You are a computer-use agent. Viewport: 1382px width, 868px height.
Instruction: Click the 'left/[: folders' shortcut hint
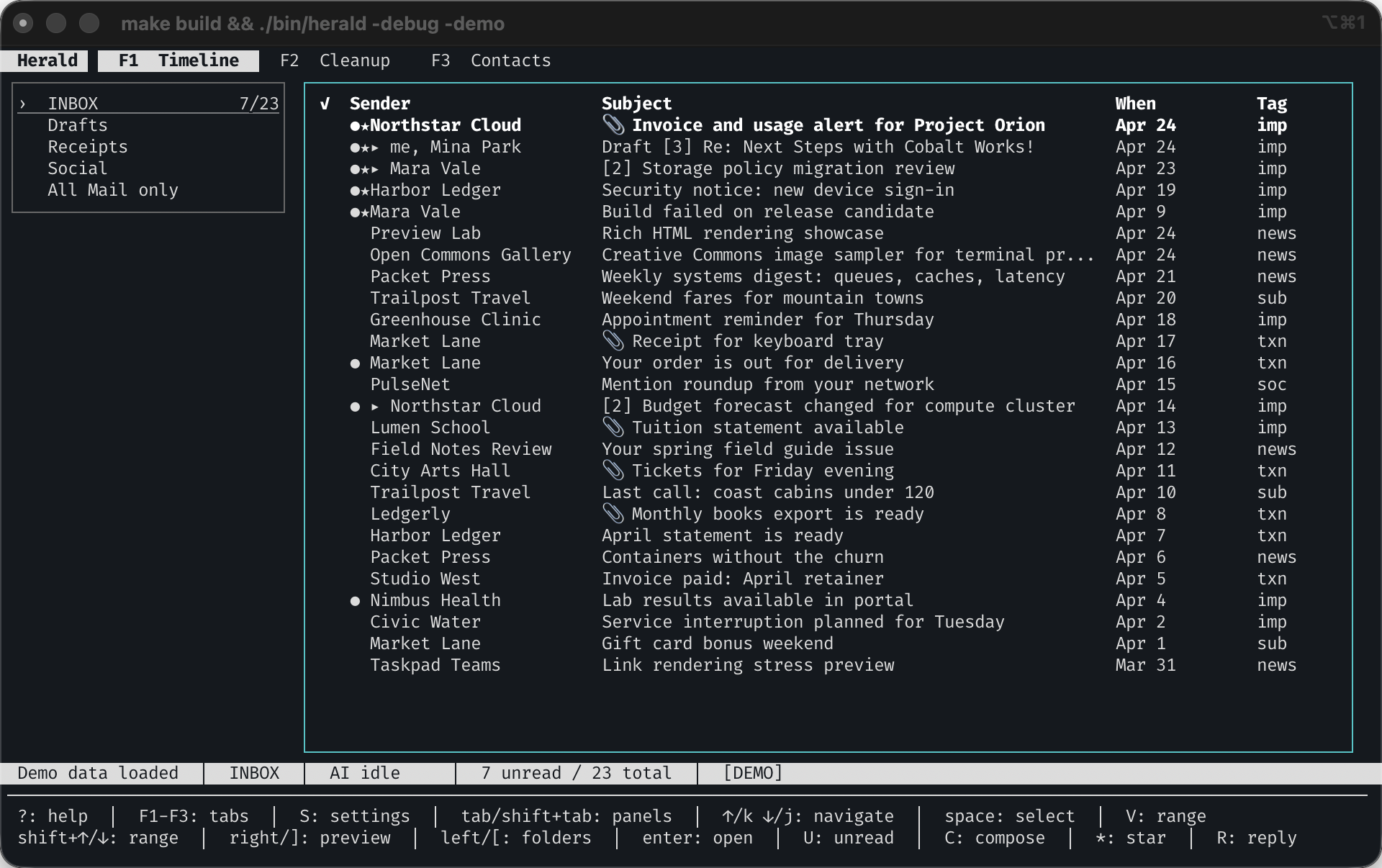point(516,838)
